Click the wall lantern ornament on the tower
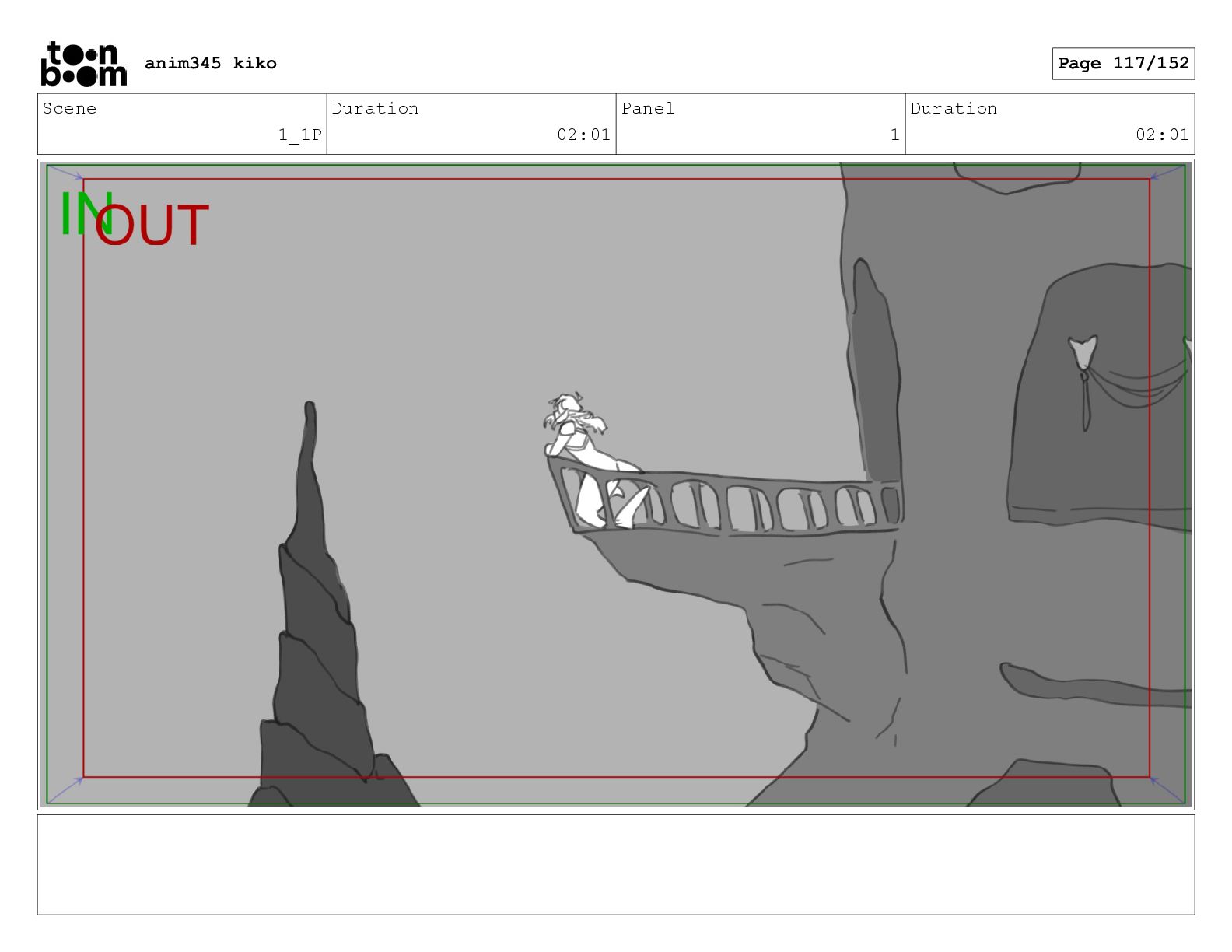Screen dimensions: 1232x952 [x=1083, y=381]
